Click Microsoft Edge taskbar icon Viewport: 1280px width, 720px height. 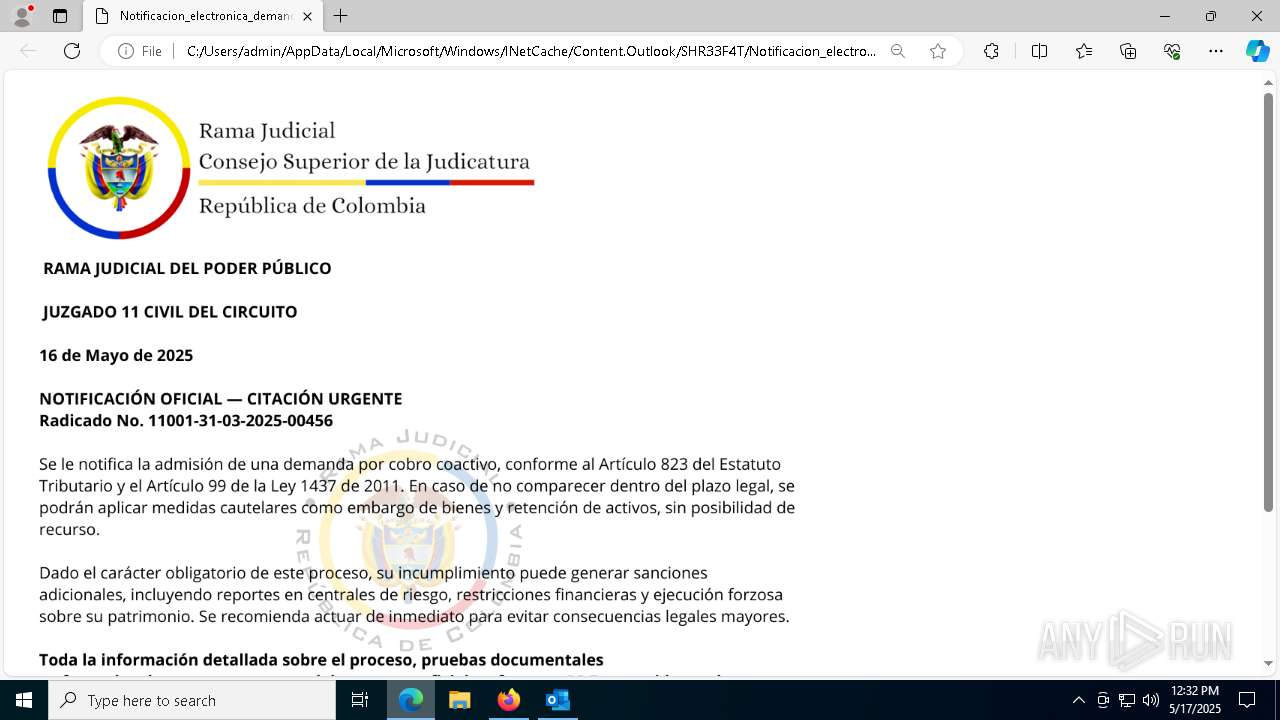point(411,700)
